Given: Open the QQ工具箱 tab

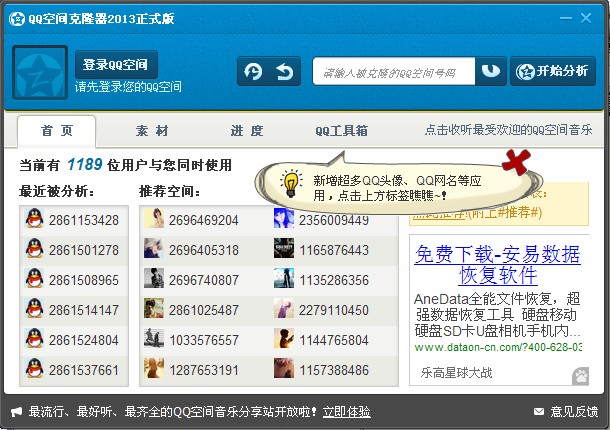Looking at the screenshot, I should pos(341,131).
